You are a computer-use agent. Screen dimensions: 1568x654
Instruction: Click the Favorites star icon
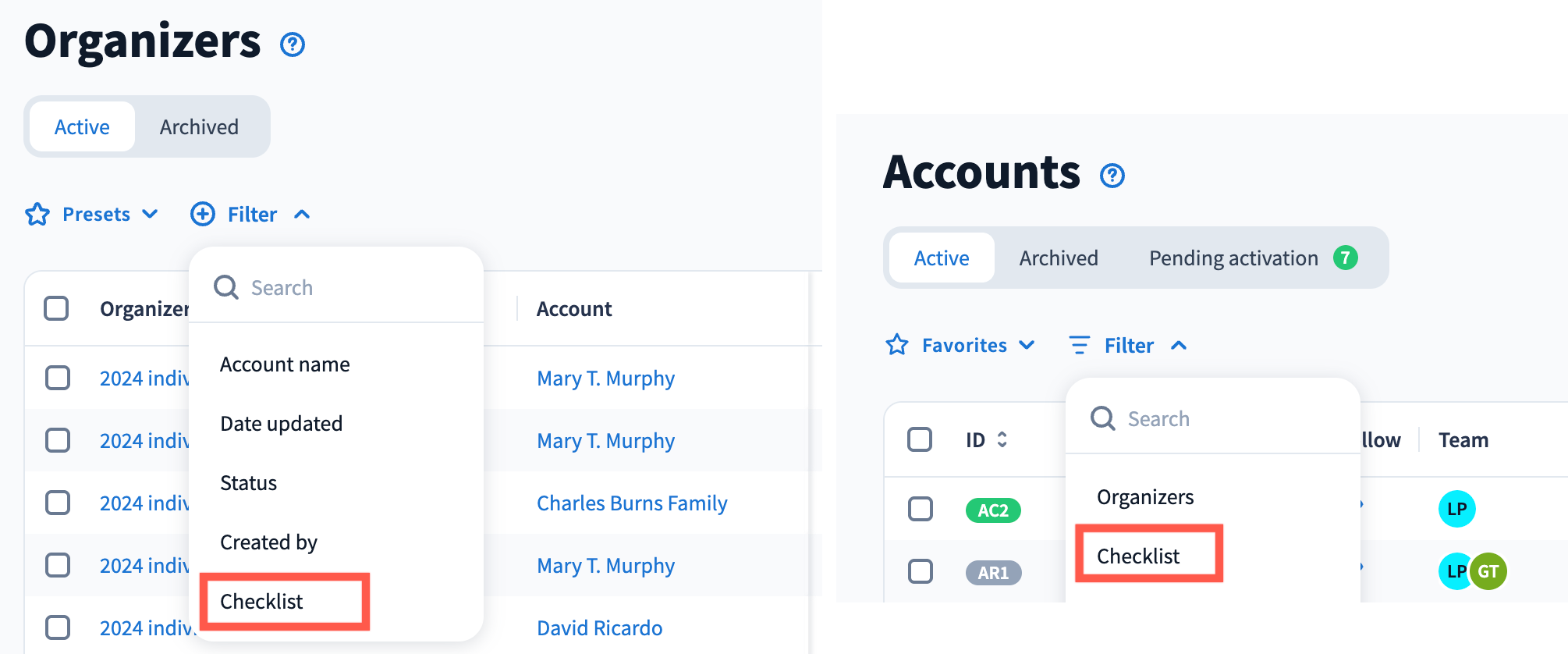click(x=897, y=345)
